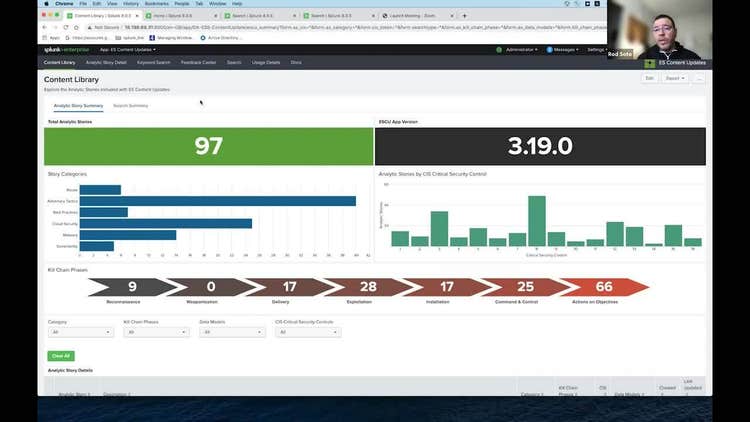
Task: Open the more options ellipsis button
Action: pos(699,78)
